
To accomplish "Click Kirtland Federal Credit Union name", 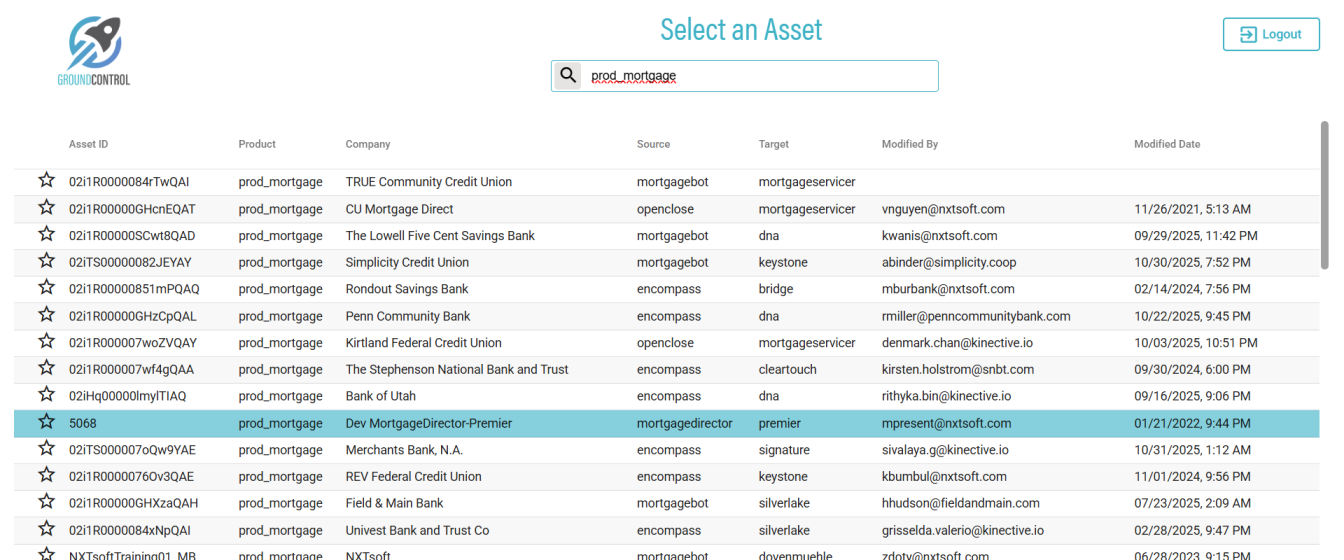I will click(x=424, y=343).
